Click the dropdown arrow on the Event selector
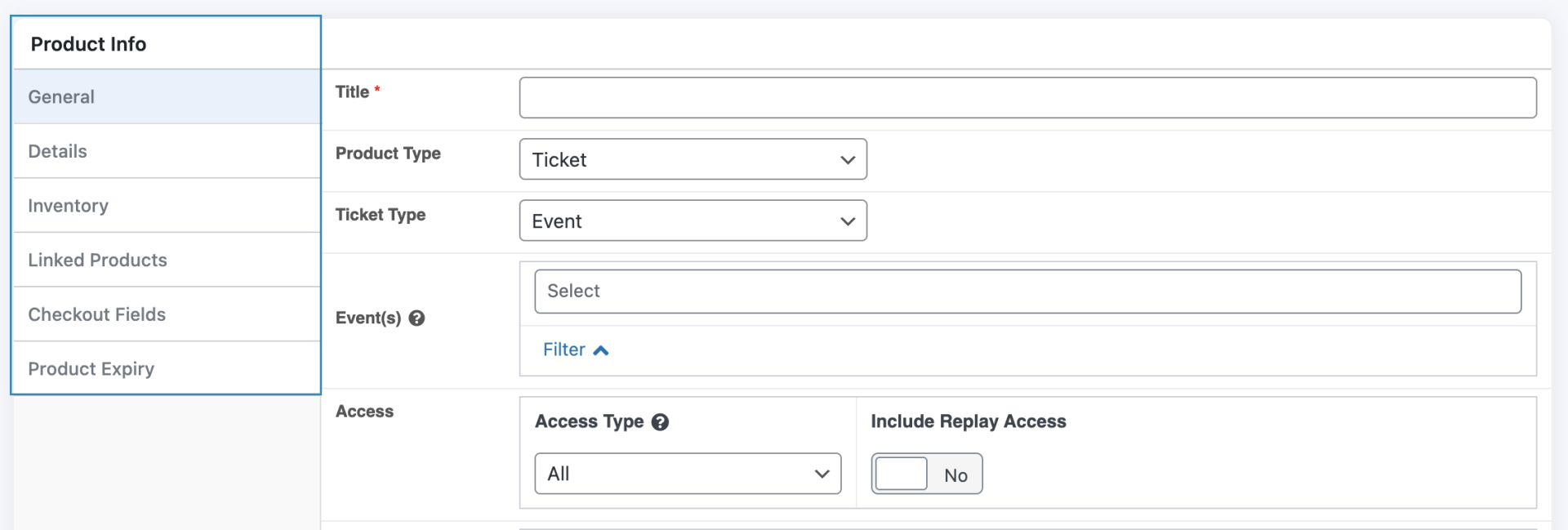The width and height of the screenshot is (1568, 530). [848, 221]
